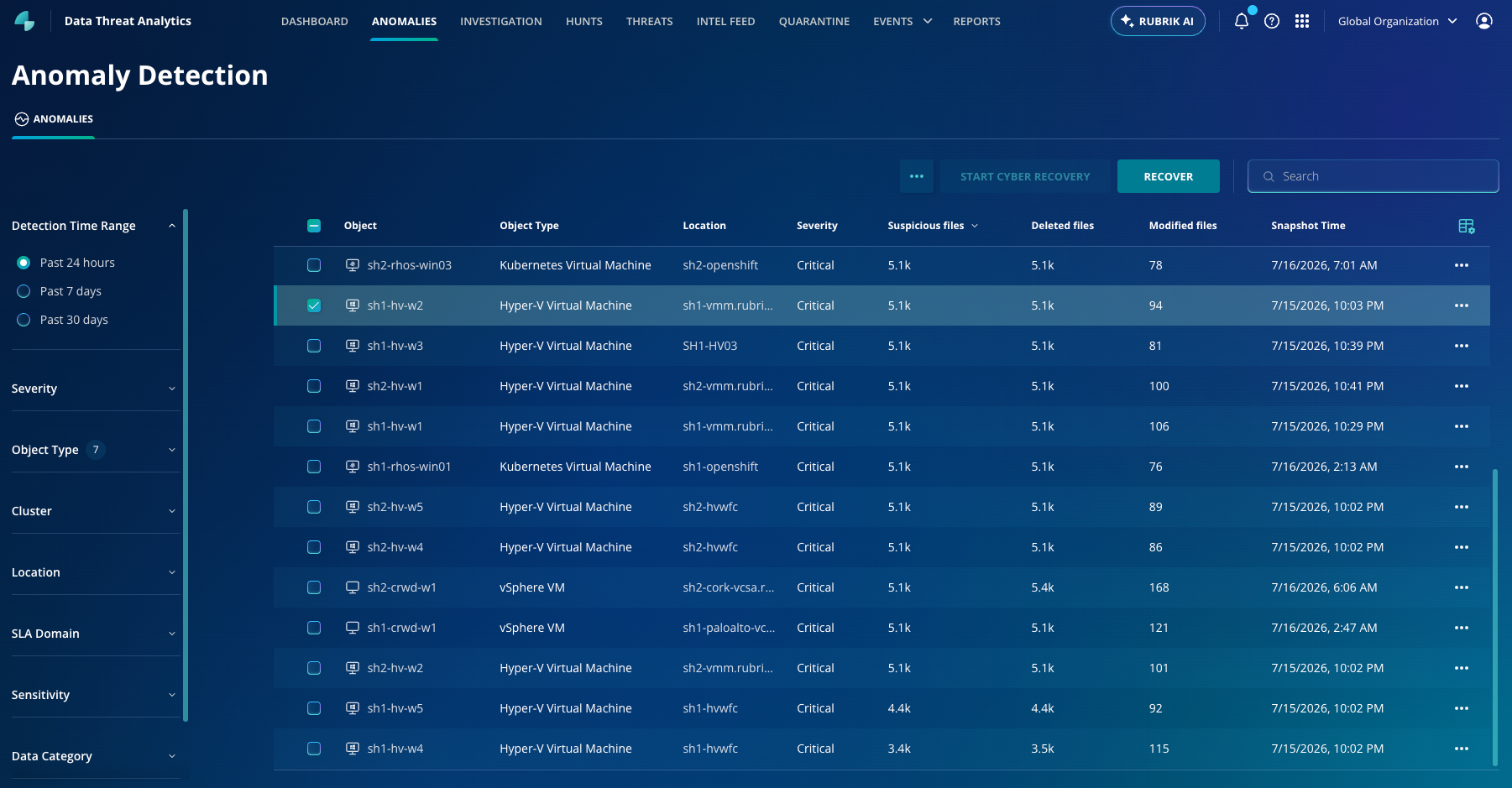Go to the Hunts tab

coord(584,21)
